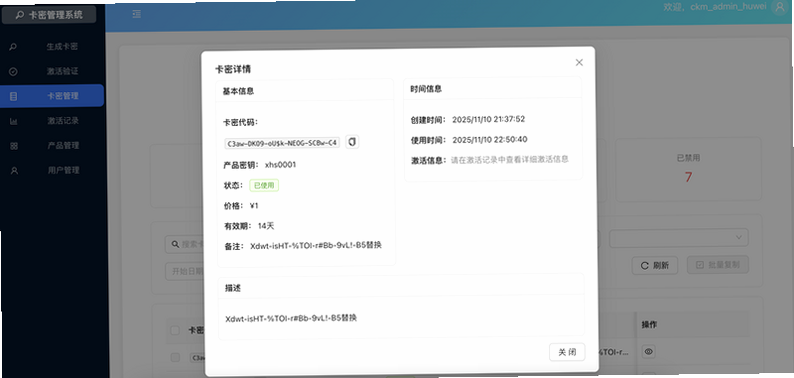Click the 操作 column header
The width and height of the screenshot is (794, 378).
coord(649,324)
